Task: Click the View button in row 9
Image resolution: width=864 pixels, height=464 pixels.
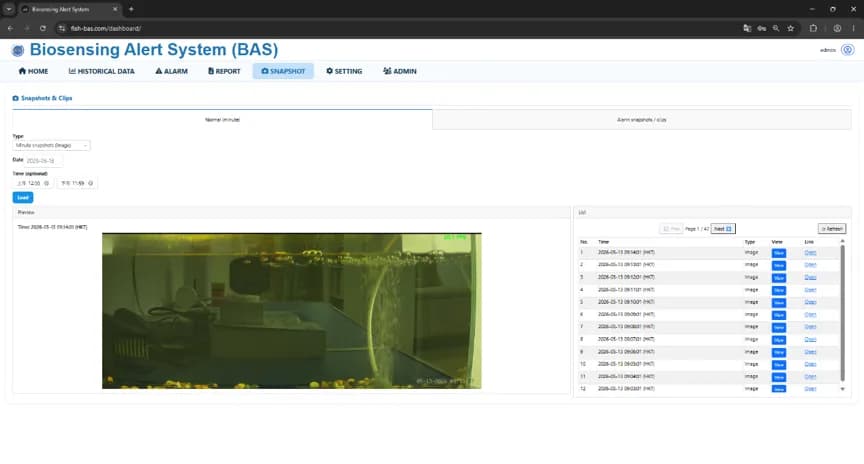Action: point(779,352)
